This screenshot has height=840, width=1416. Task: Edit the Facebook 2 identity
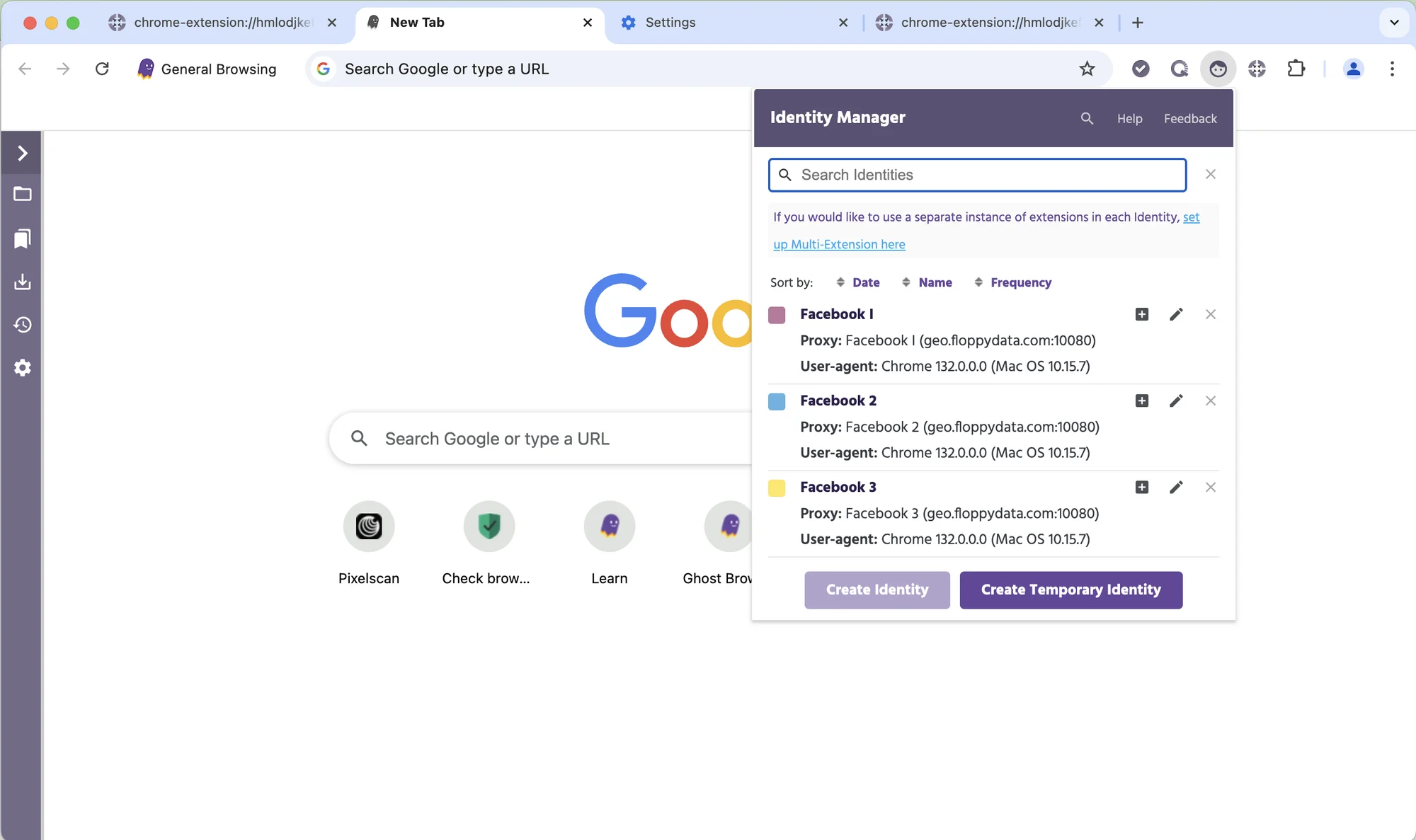1176,401
